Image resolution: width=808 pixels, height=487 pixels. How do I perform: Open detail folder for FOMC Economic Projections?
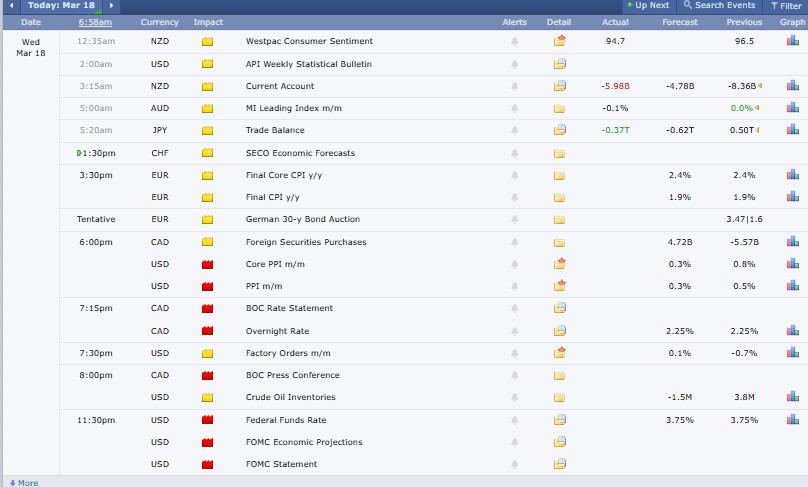point(559,442)
